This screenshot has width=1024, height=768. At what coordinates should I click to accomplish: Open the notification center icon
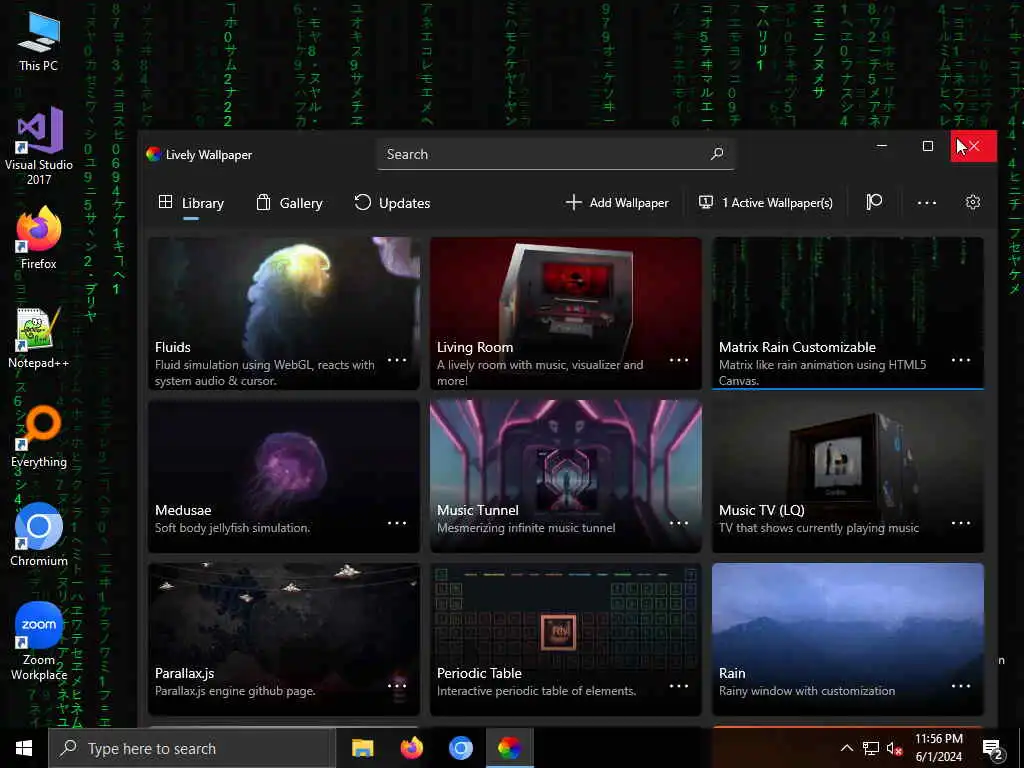[x=992, y=749]
